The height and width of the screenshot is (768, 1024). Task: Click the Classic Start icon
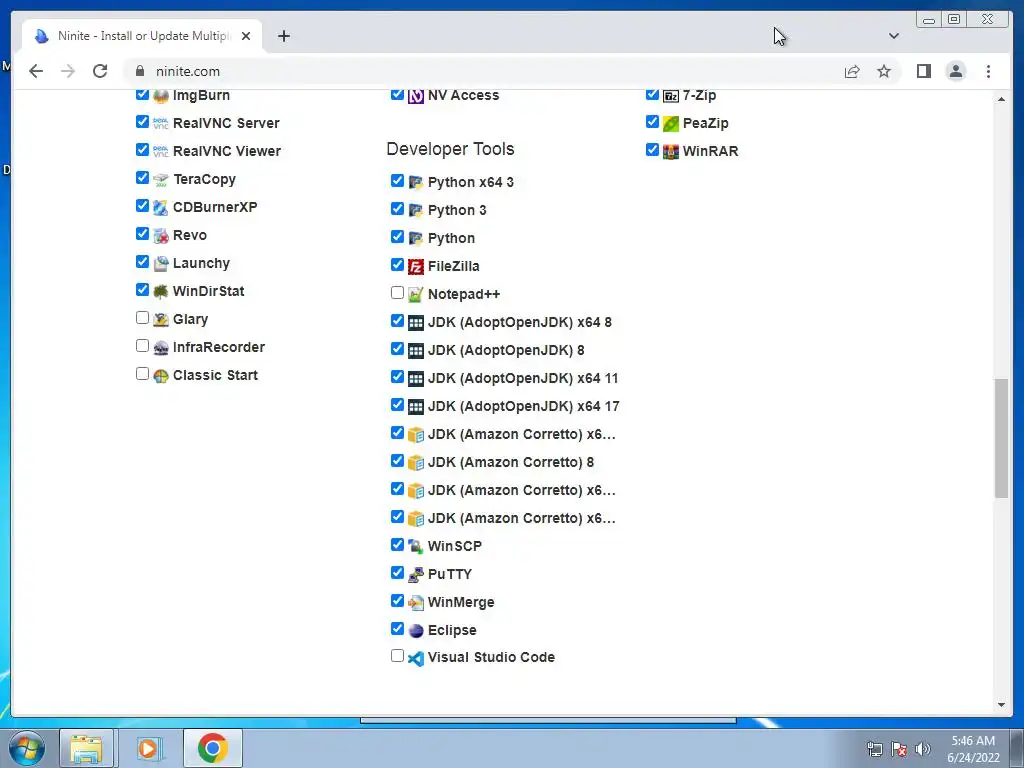click(x=161, y=376)
